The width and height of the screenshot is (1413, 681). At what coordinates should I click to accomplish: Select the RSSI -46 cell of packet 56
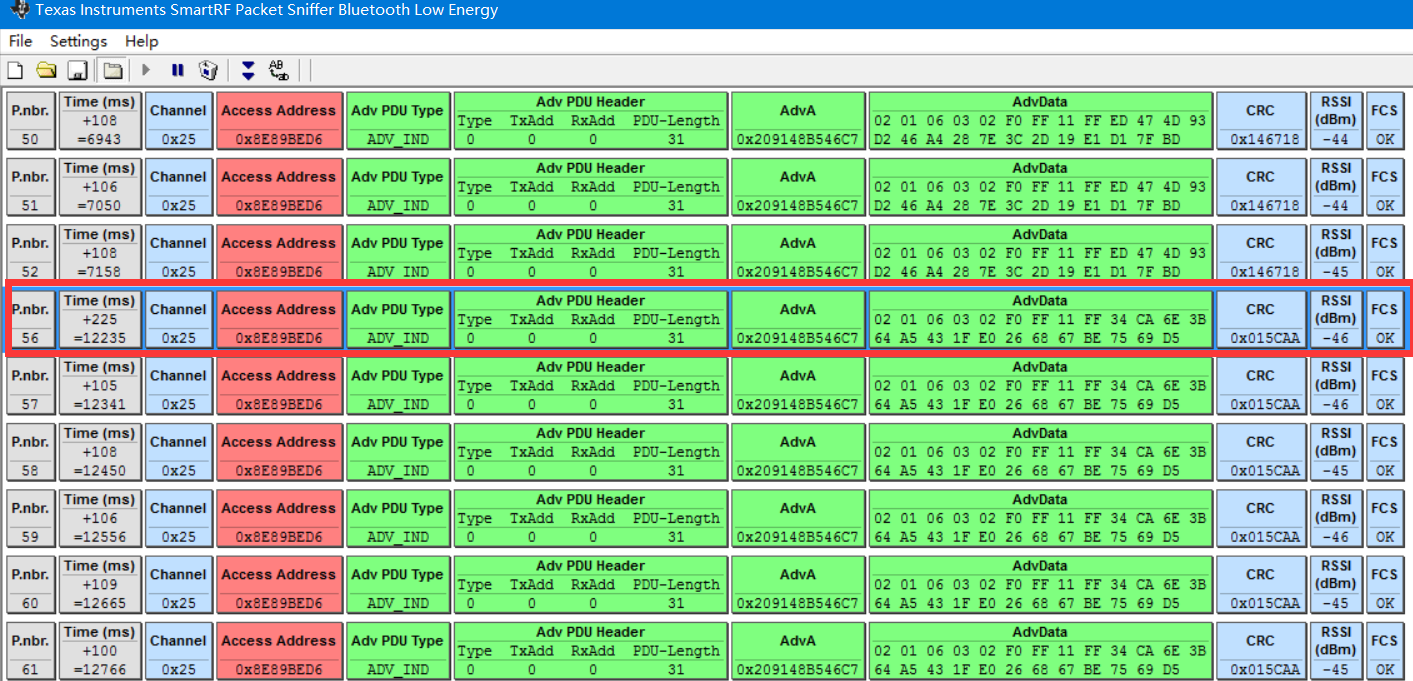1336,319
